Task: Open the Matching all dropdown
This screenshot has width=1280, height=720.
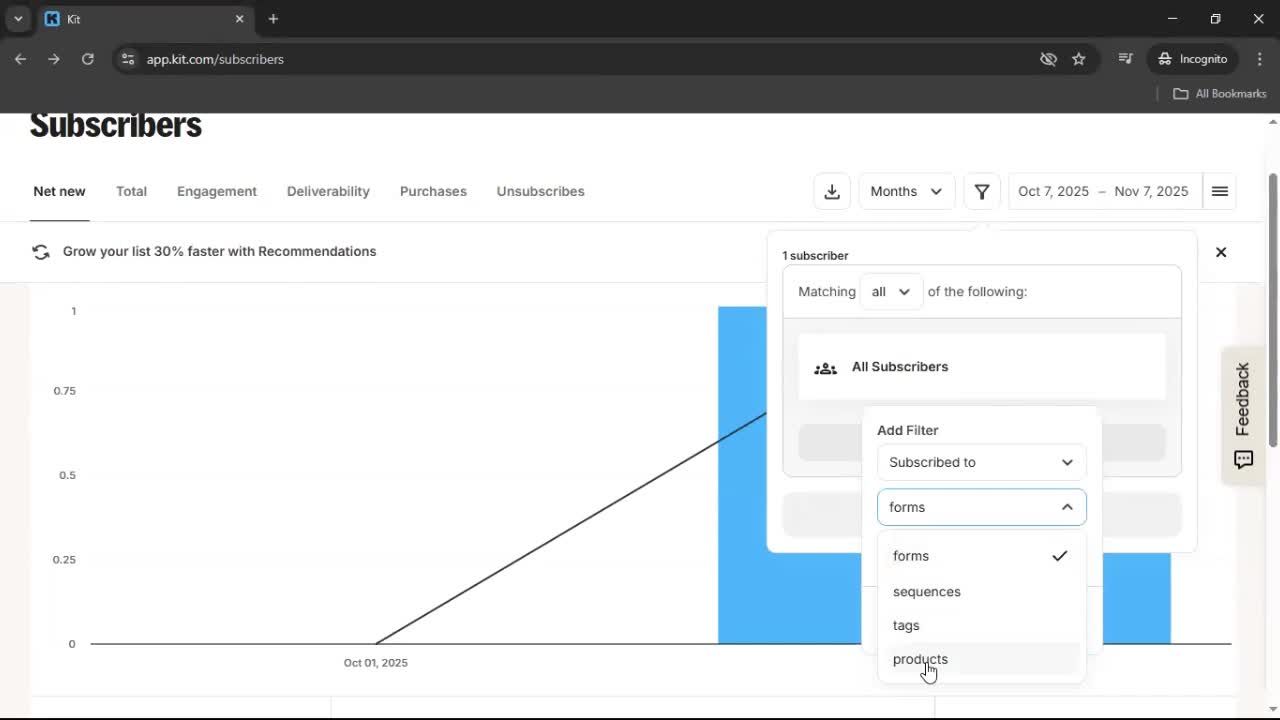Action: [889, 291]
